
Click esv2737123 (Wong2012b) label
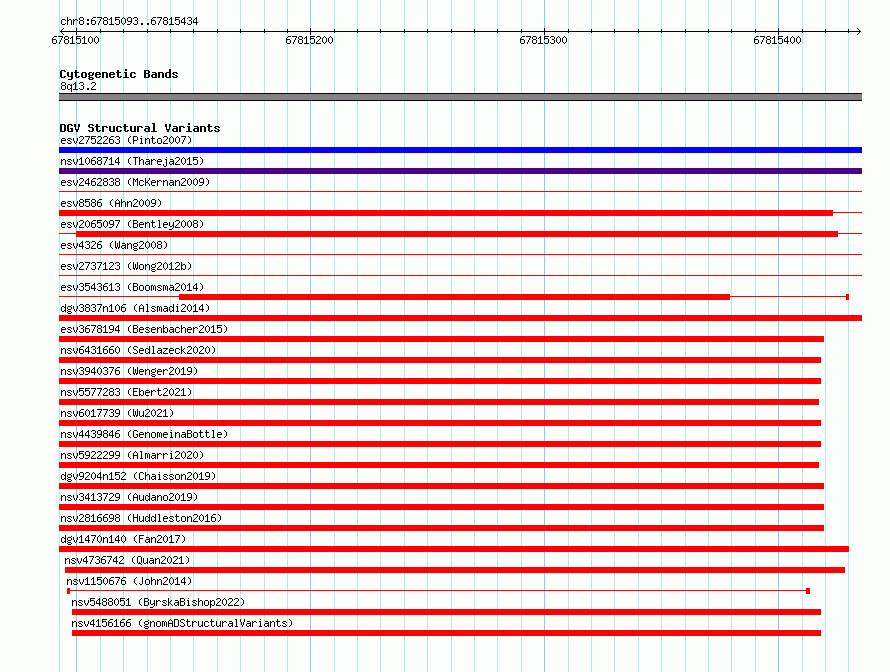(126, 266)
